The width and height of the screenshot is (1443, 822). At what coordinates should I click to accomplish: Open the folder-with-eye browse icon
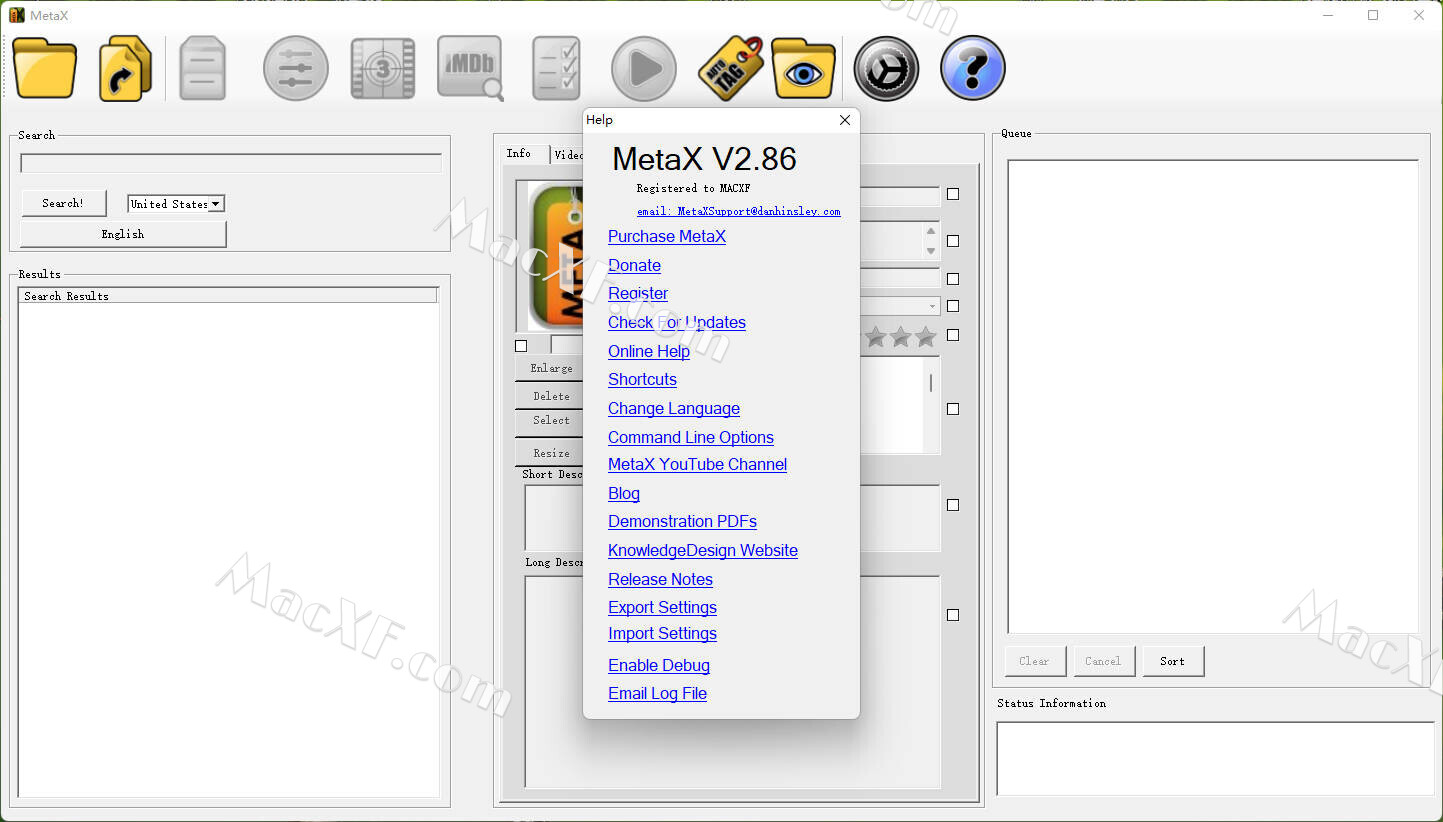coord(803,68)
